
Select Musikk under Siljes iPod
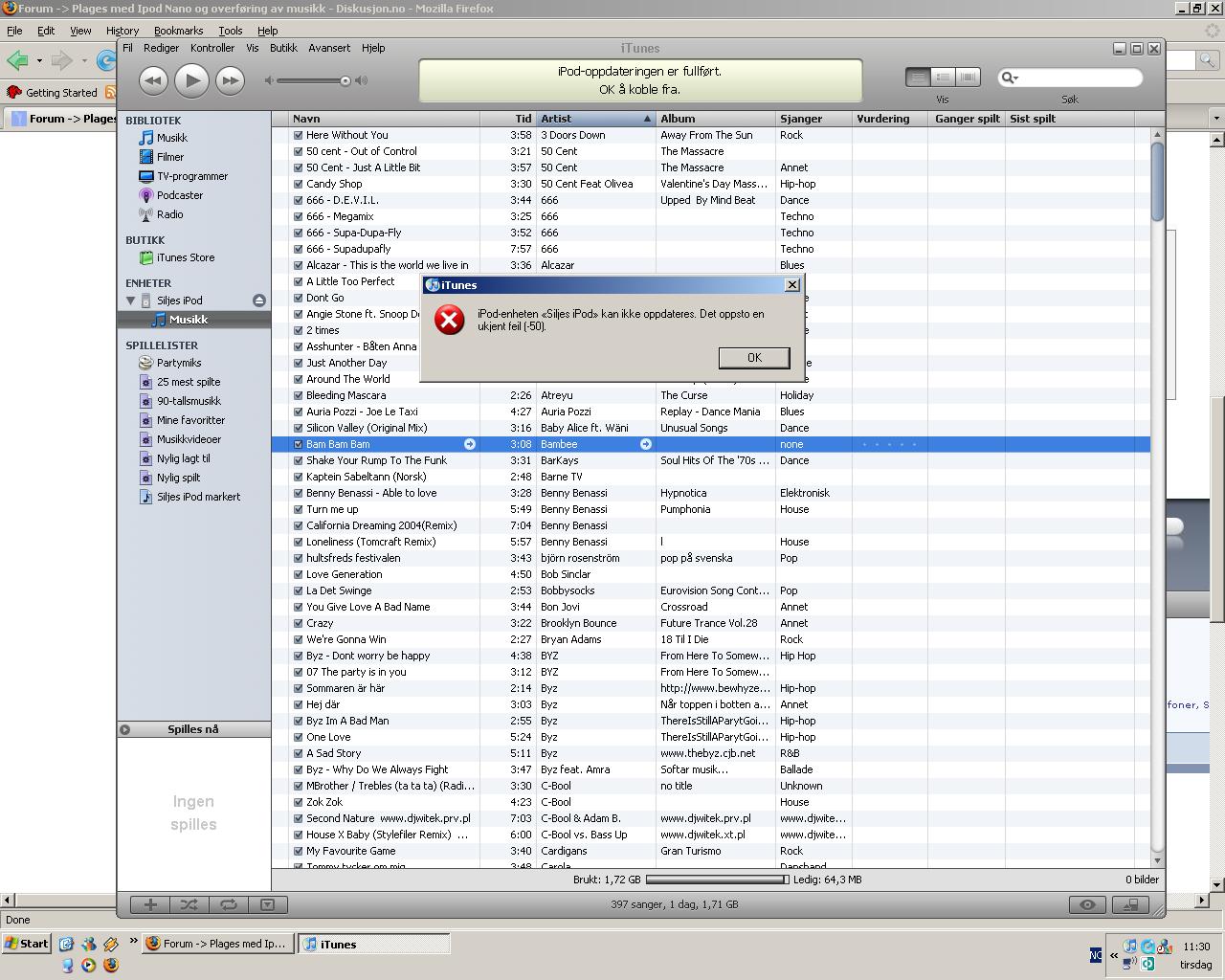tap(194, 320)
